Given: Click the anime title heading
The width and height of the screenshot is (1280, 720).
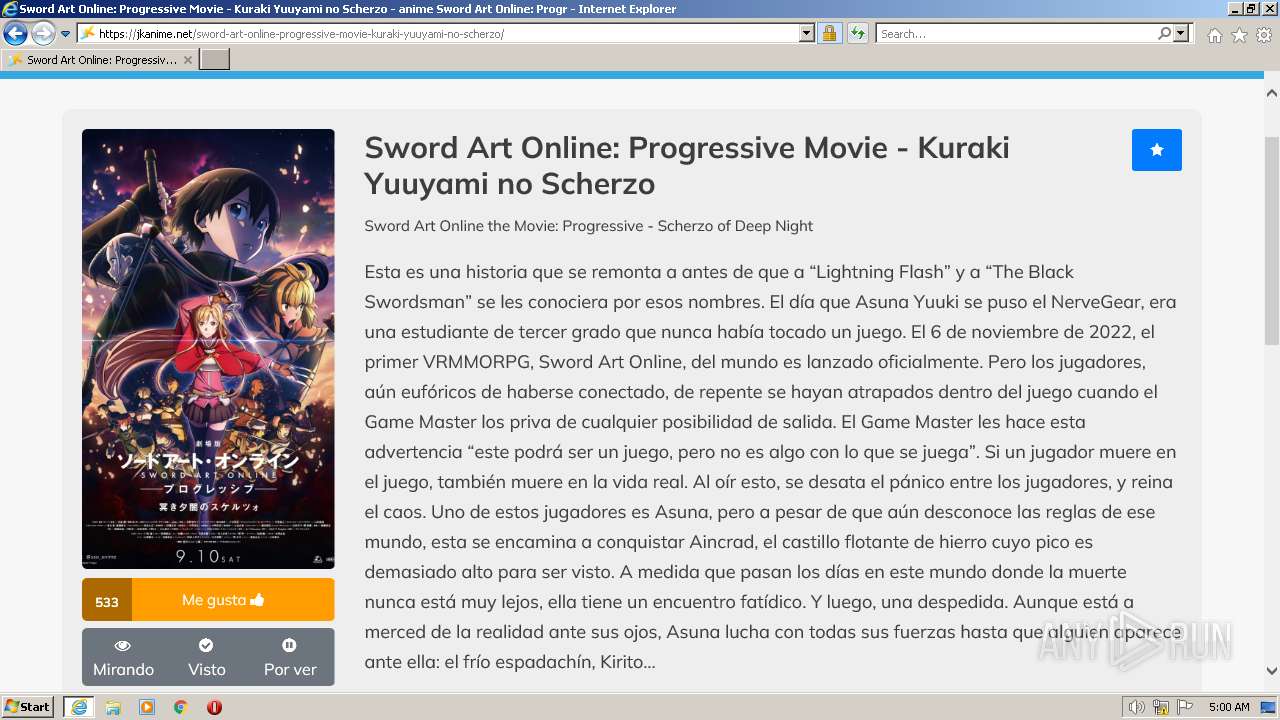Looking at the screenshot, I should (x=687, y=165).
